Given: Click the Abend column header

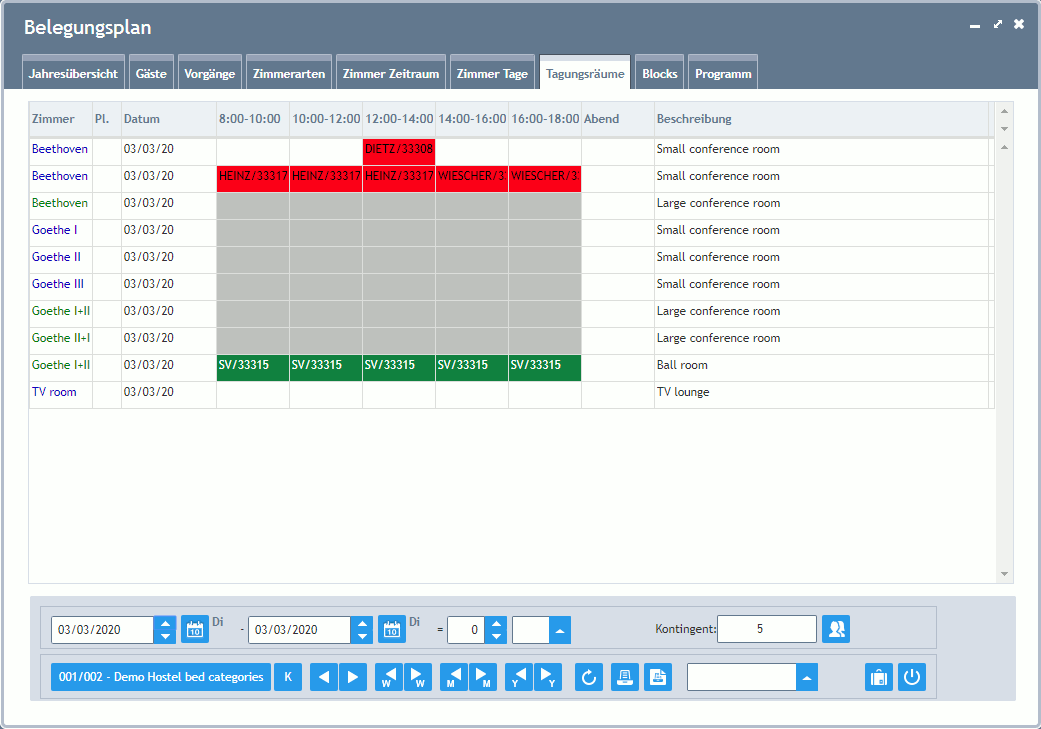Looking at the screenshot, I should pos(618,119).
